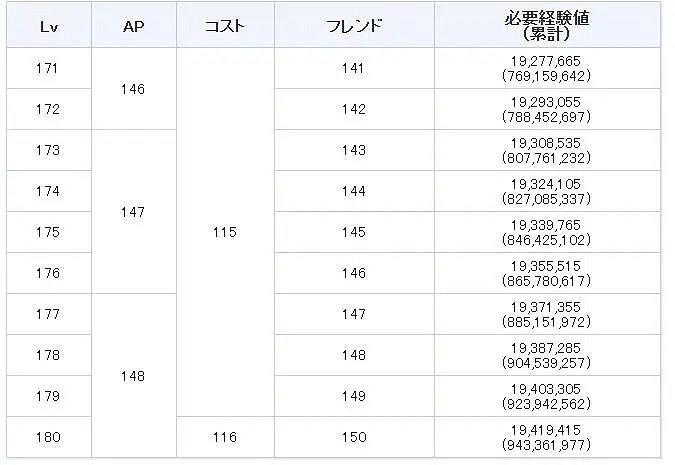Click the friend value 144 cell
Screen dimensions: 675x465
click(x=353, y=191)
